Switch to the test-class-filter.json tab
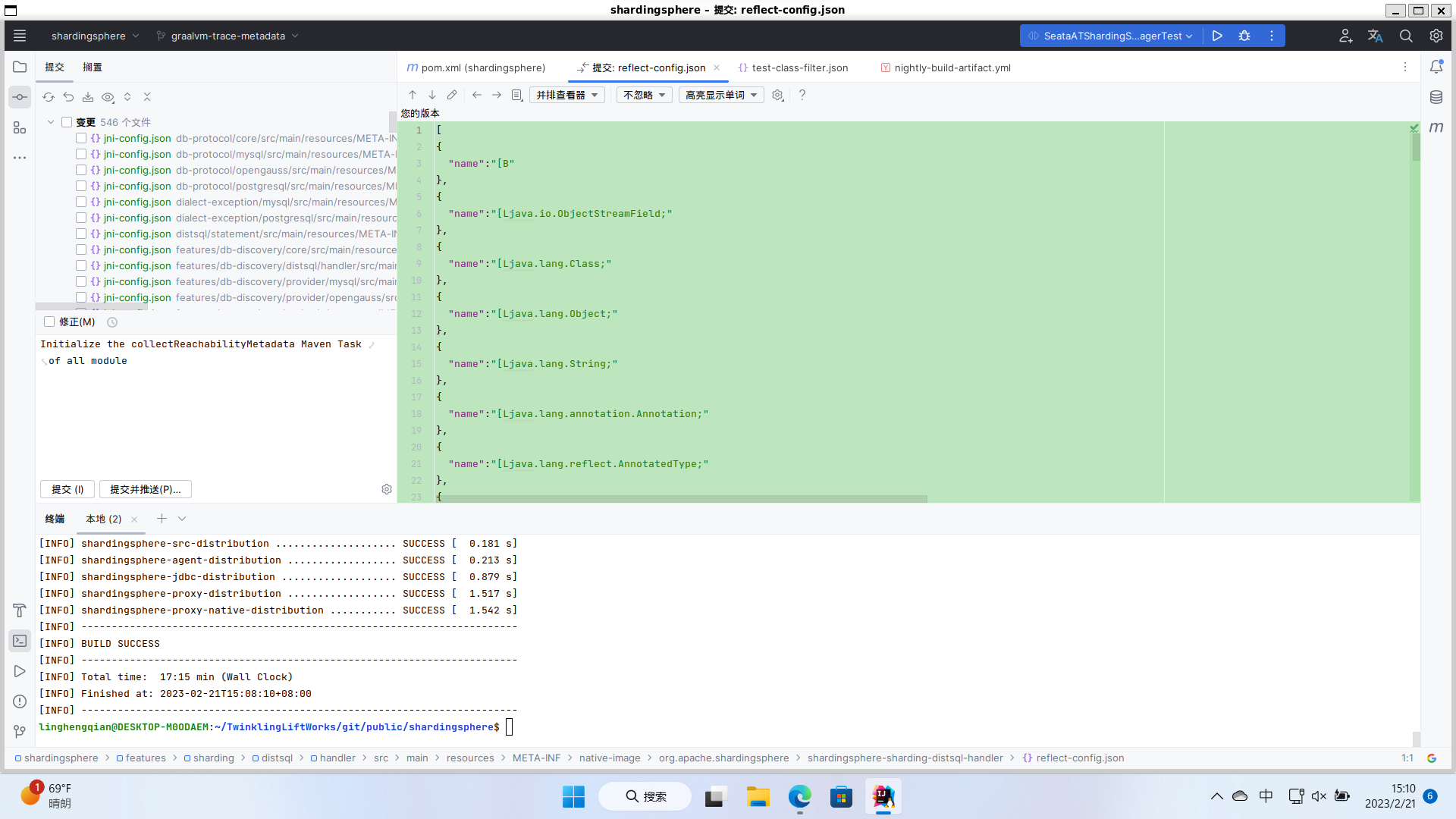Viewport: 1456px width, 819px height. click(799, 67)
